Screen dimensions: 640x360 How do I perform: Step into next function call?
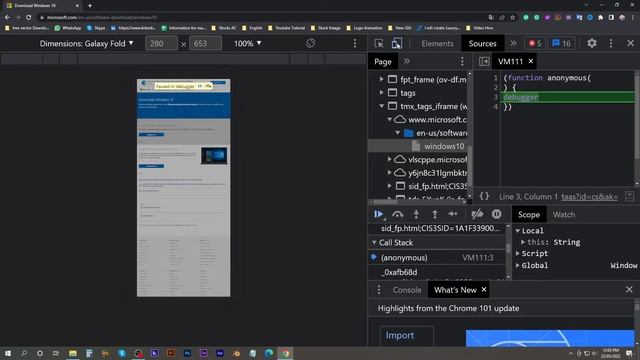416,214
